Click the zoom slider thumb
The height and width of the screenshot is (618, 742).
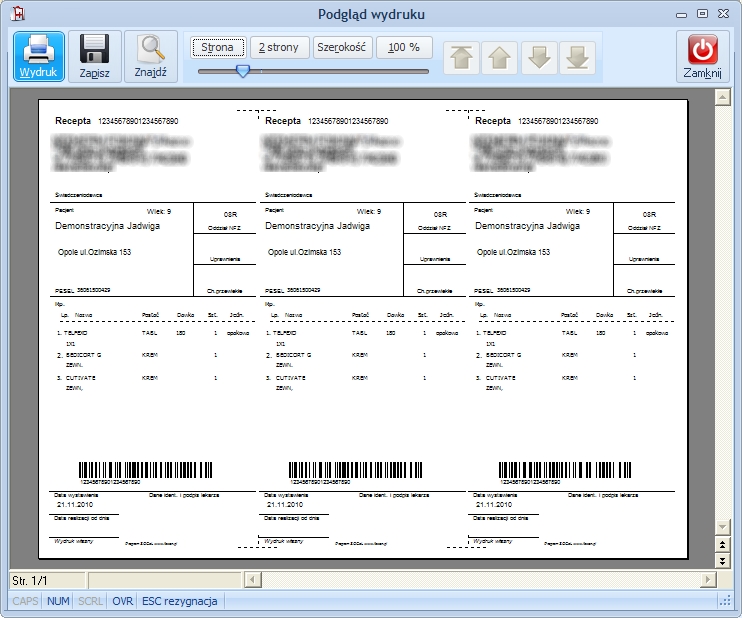(243, 71)
